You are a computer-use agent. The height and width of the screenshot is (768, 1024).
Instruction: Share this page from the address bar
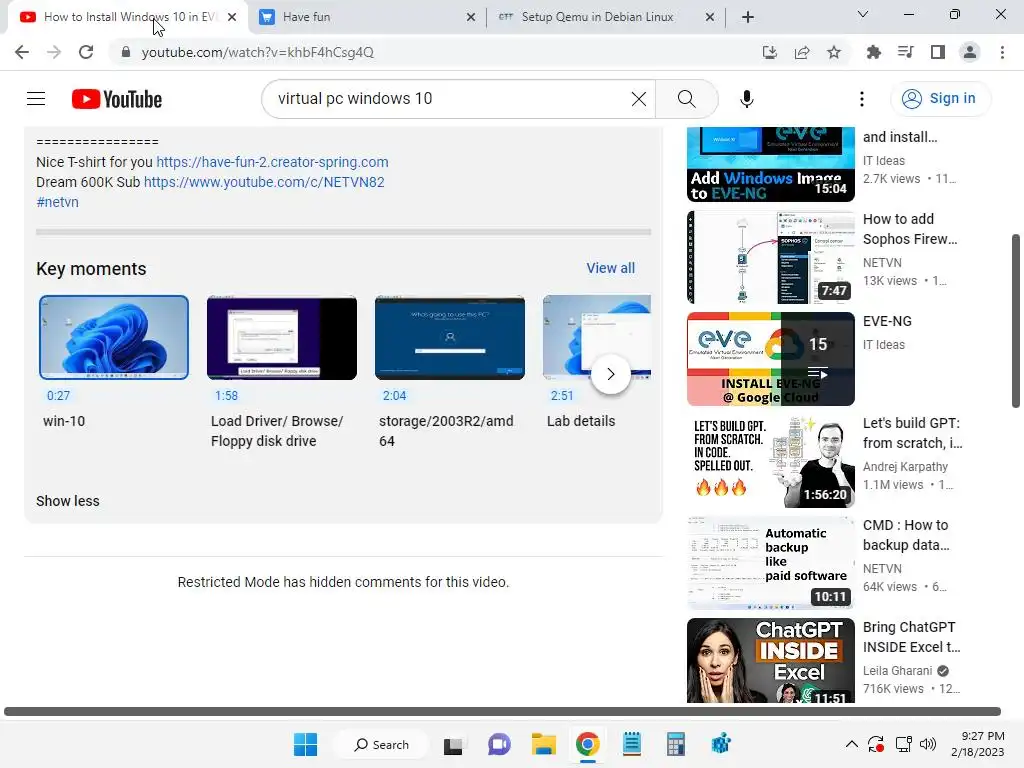pos(802,52)
